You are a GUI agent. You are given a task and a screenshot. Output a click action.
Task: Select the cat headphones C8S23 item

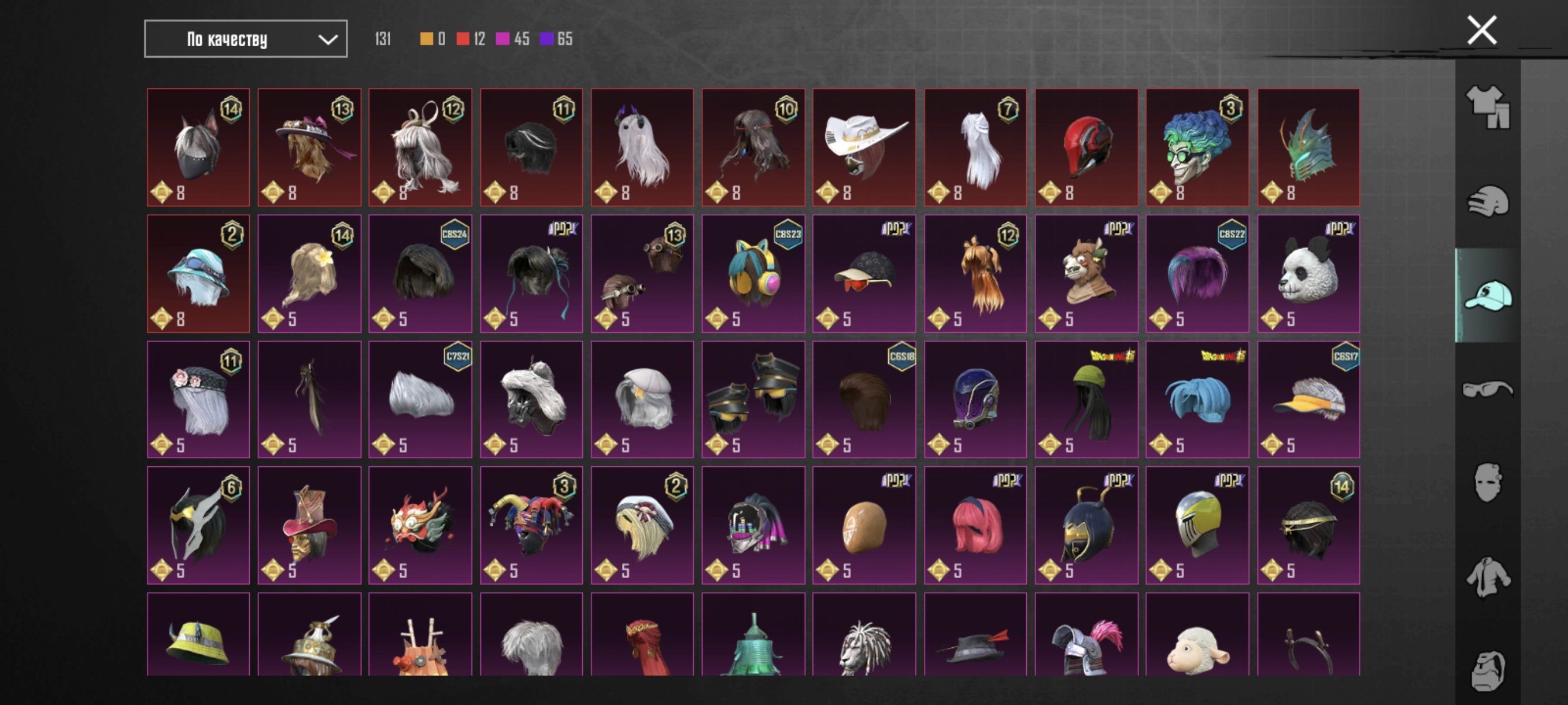pyautogui.click(x=753, y=274)
